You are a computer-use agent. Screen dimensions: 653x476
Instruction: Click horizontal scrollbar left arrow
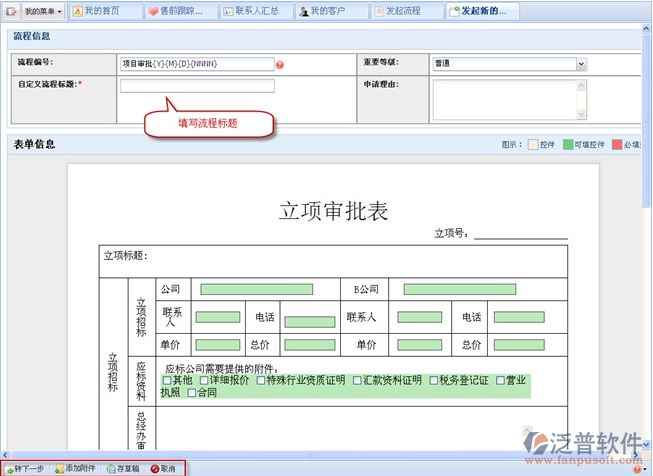(x=5, y=455)
